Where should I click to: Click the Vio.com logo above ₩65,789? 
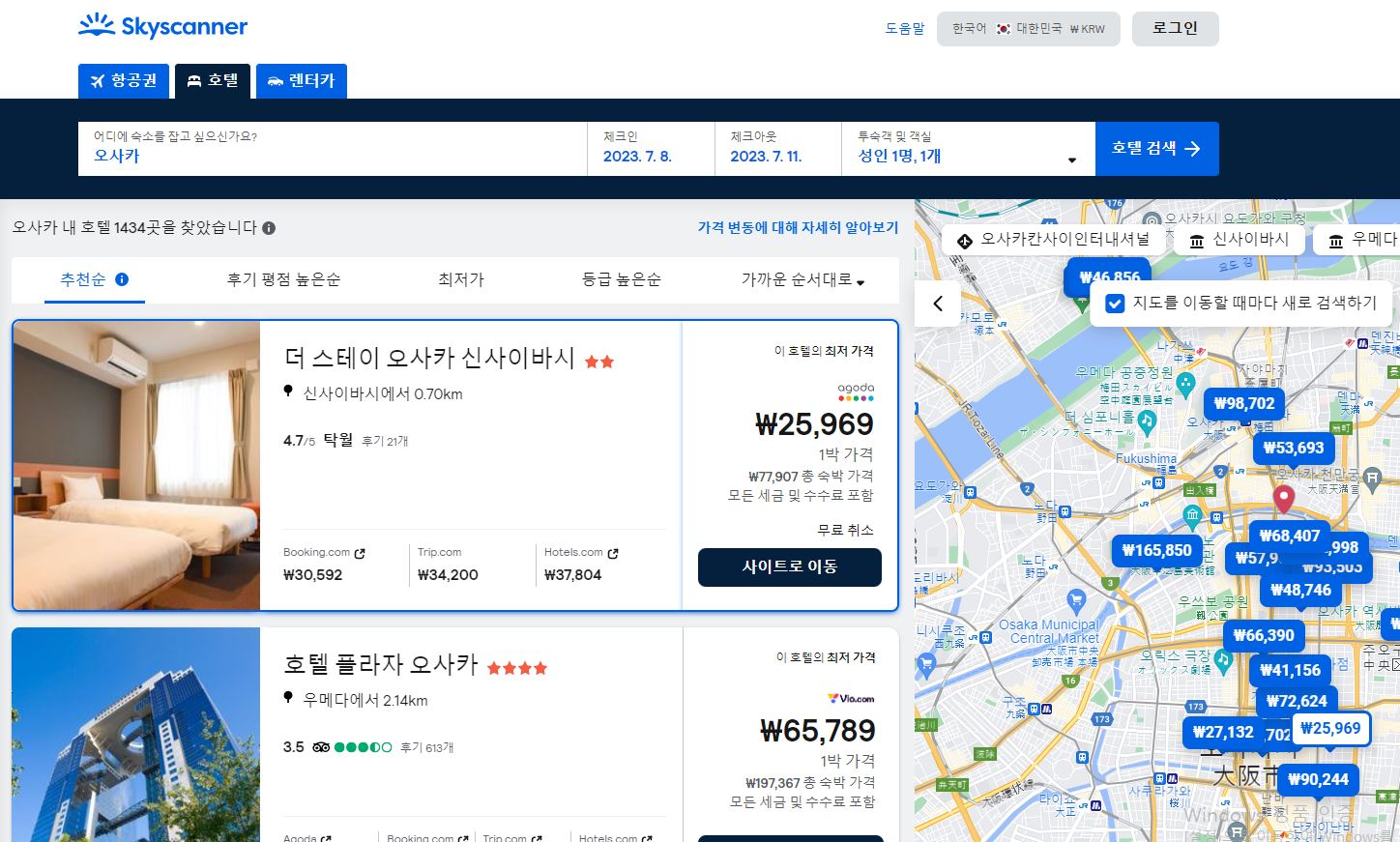point(851,698)
